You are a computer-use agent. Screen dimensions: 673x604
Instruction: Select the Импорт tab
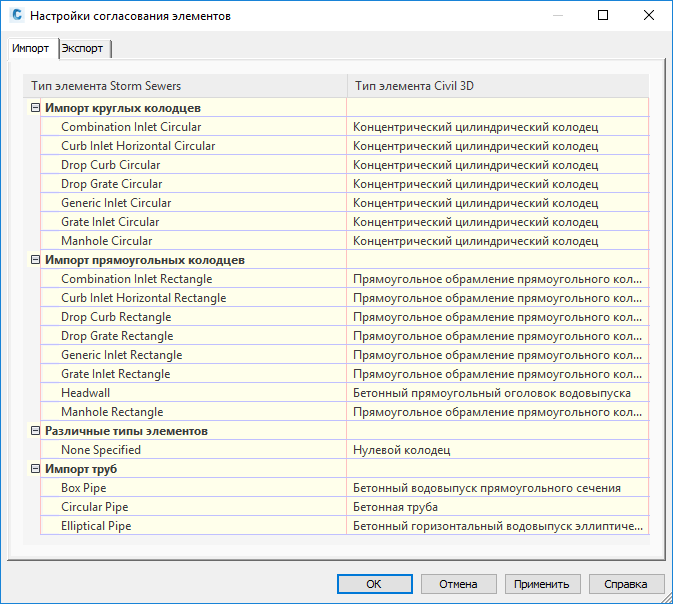tap(31, 48)
